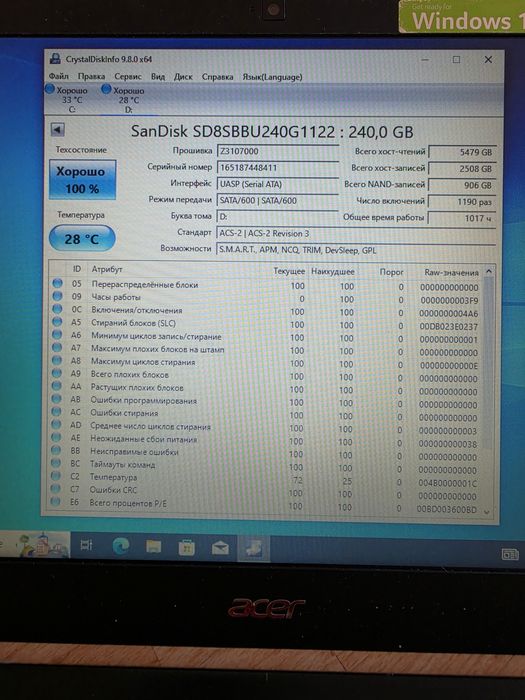Click status circle for A9 Всего плохих блоков
Screen dimensions: 525x700
point(57,373)
